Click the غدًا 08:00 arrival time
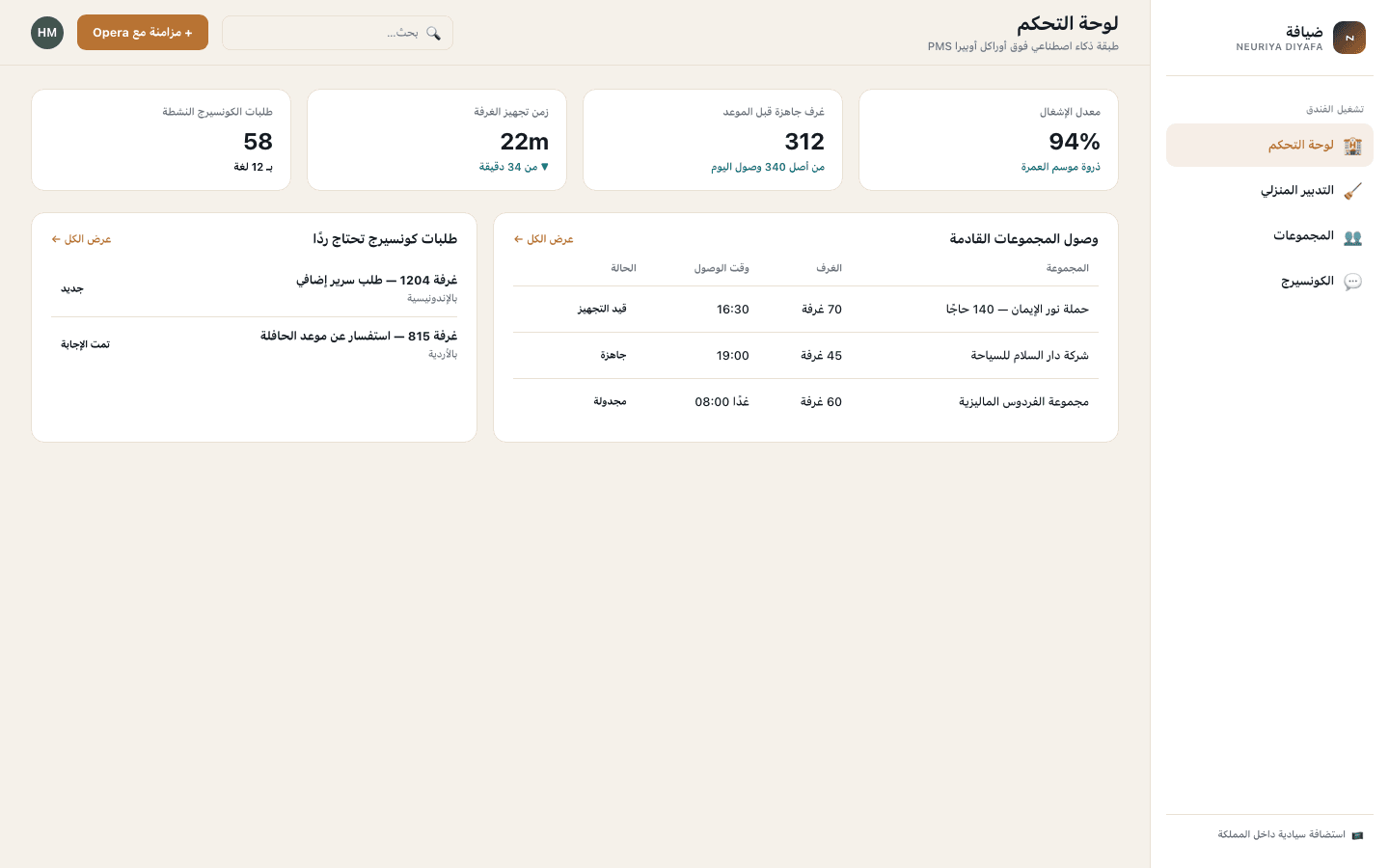 click(722, 402)
